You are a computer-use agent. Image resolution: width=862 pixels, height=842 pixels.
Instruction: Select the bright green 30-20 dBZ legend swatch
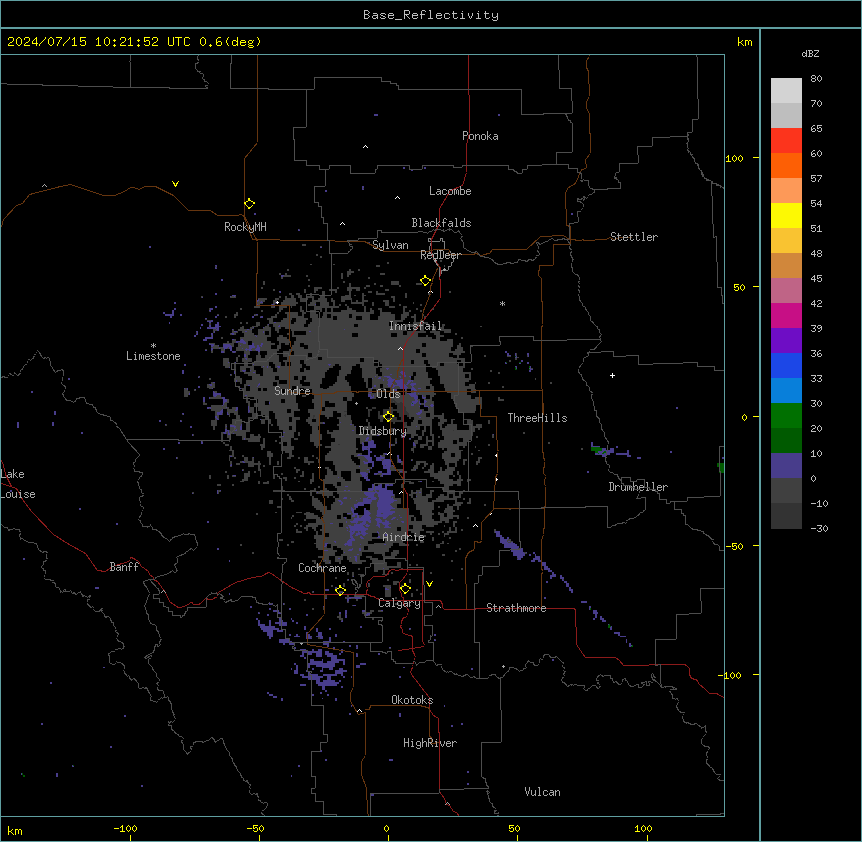pos(786,416)
